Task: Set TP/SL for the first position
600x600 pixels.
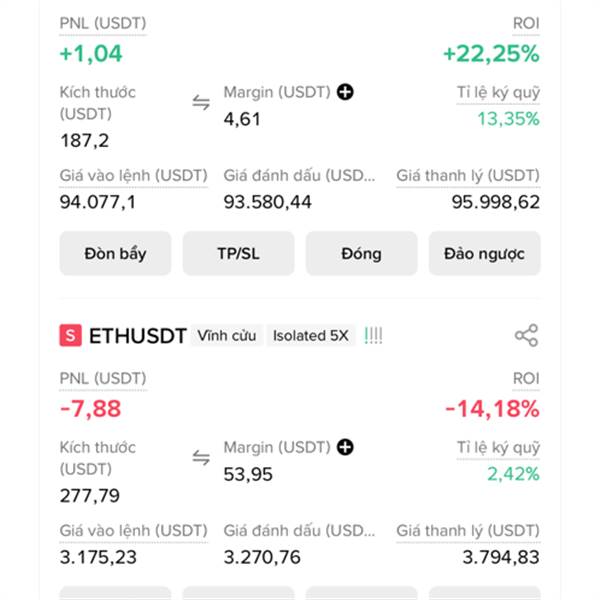Action: 238,253
